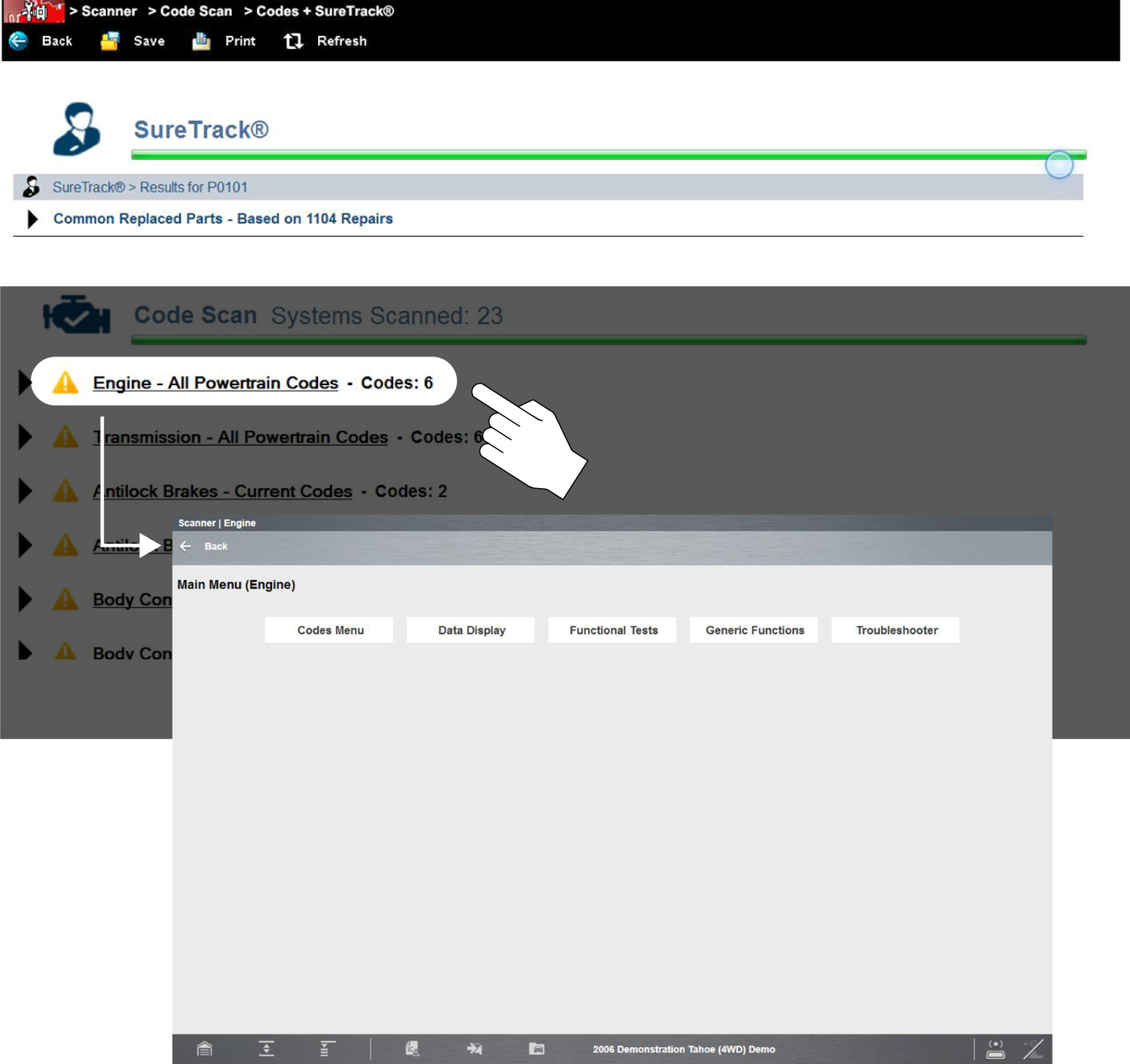Open Engine - All Powertrain Codes link
The height and width of the screenshot is (1064, 1130).
pyautogui.click(x=216, y=383)
